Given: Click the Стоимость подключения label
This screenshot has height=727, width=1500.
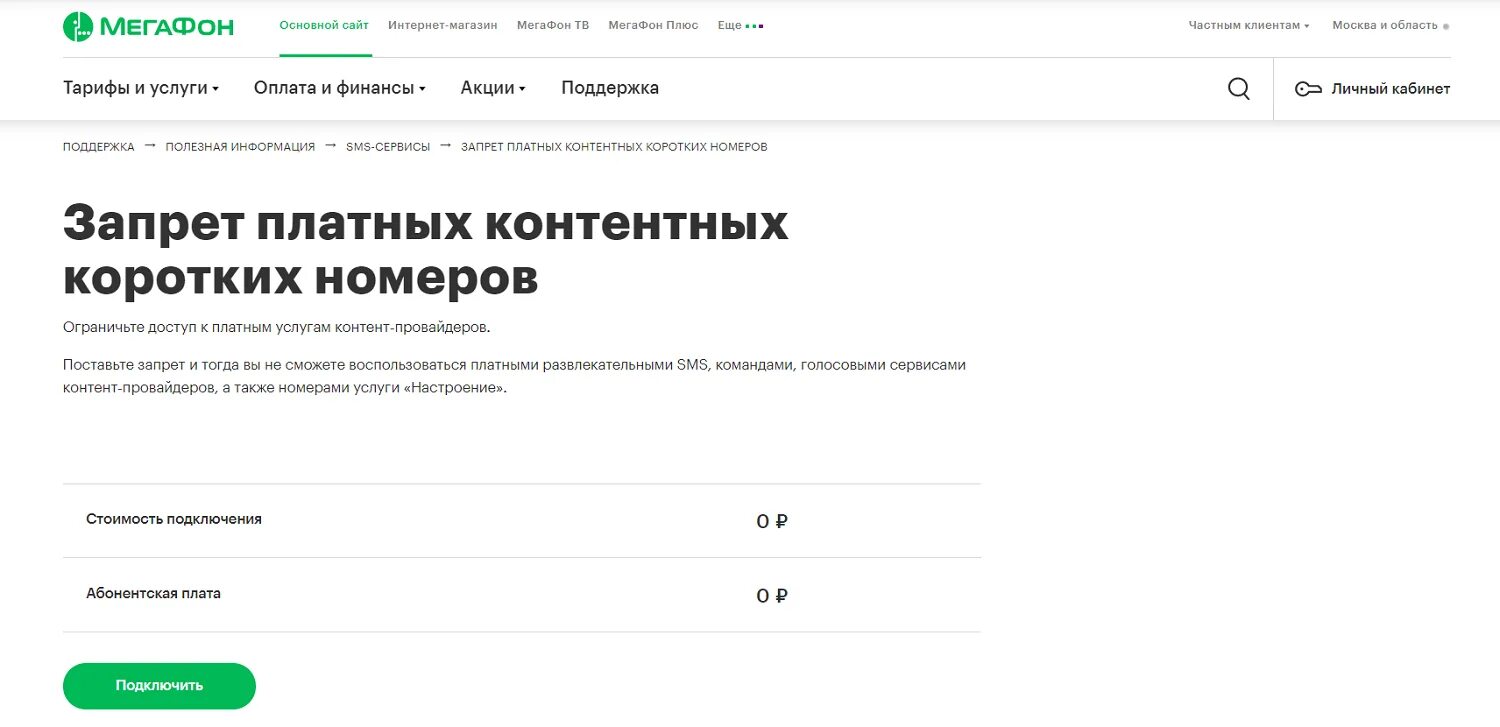Looking at the screenshot, I should [x=174, y=519].
